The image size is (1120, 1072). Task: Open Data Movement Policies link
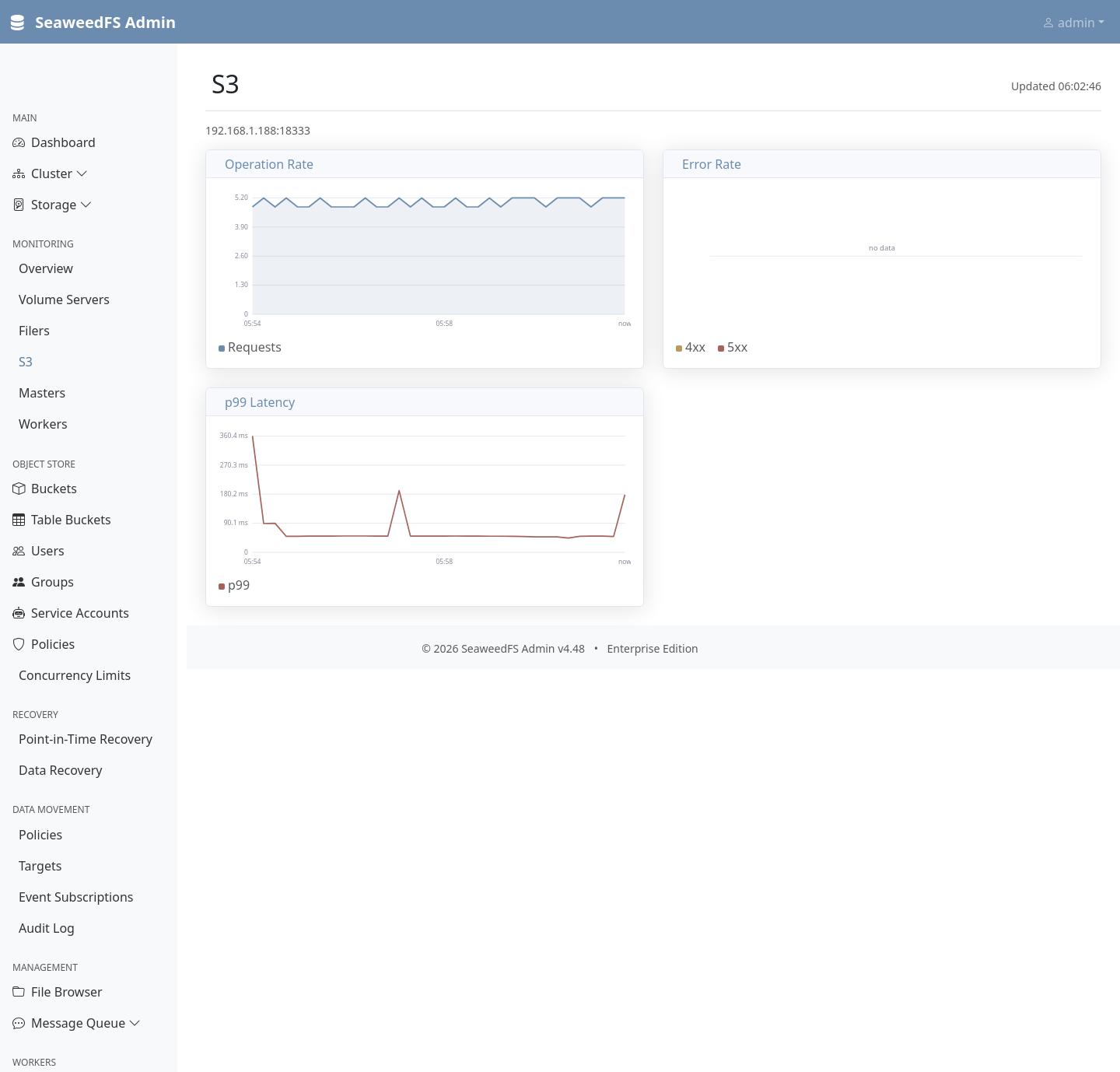point(40,835)
